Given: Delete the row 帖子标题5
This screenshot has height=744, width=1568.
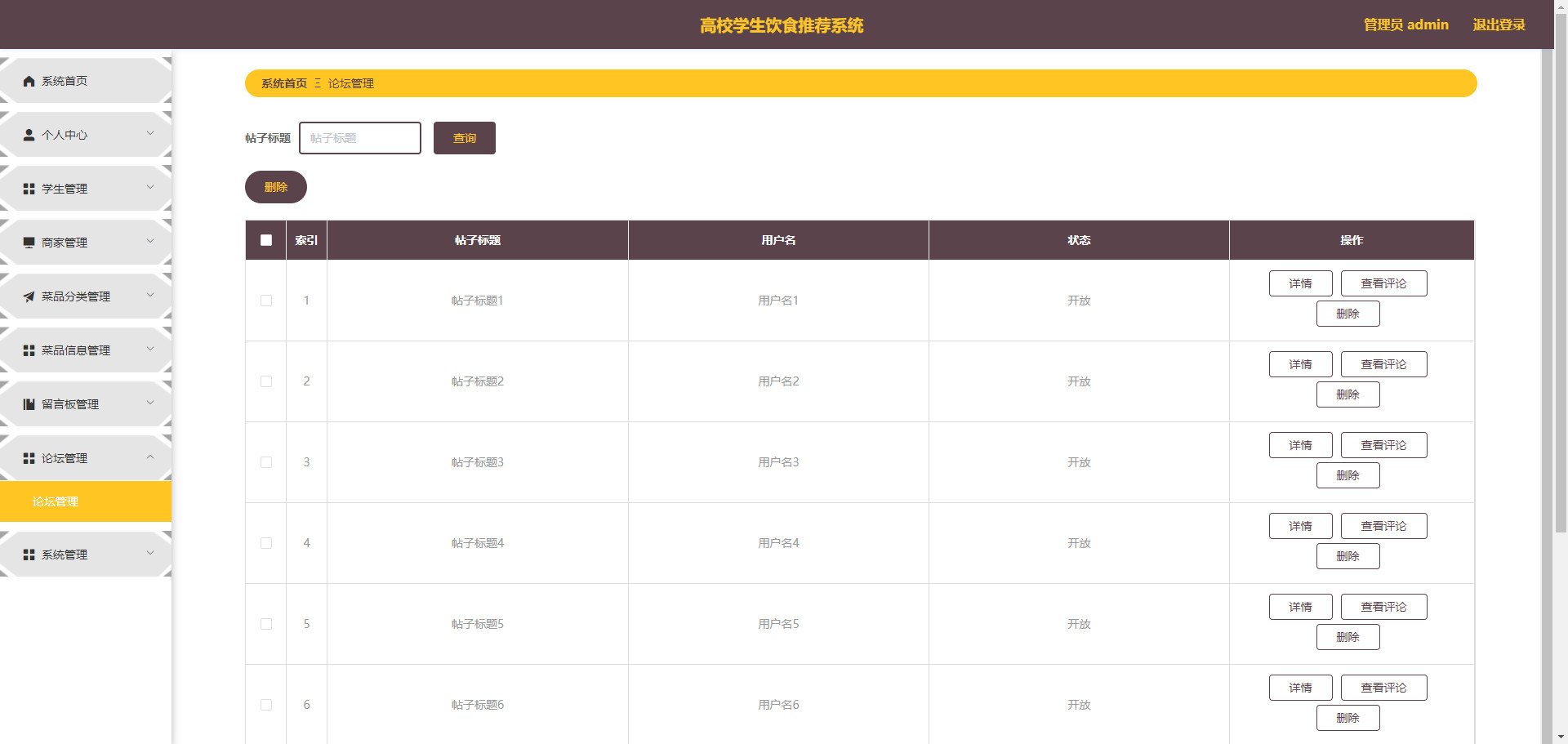Looking at the screenshot, I should 1348,637.
